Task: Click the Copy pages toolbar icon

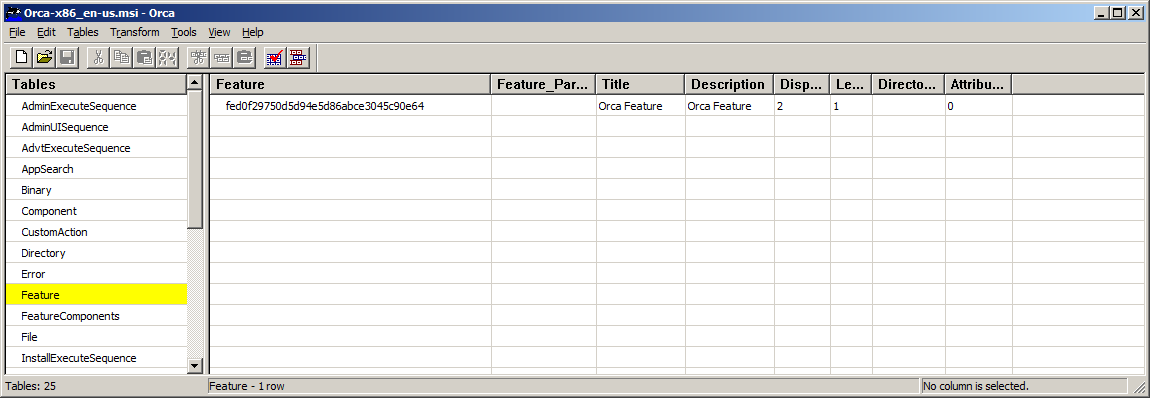Action: (x=122, y=58)
